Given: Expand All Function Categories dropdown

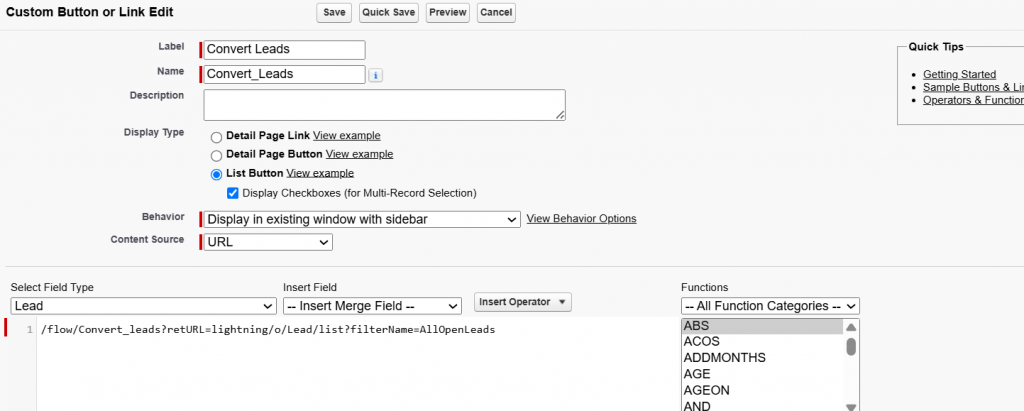Looking at the screenshot, I should [769, 306].
